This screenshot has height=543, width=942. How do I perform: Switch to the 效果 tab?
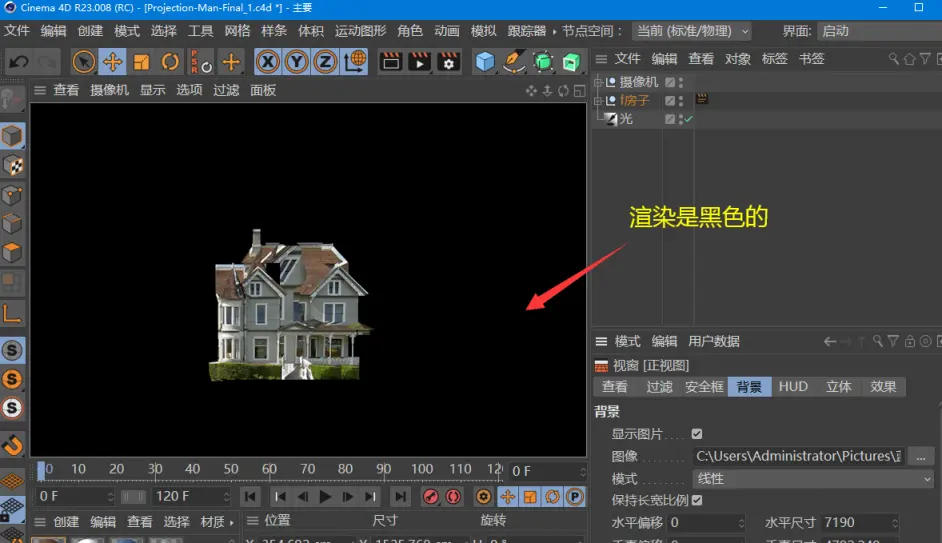click(x=883, y=387)
